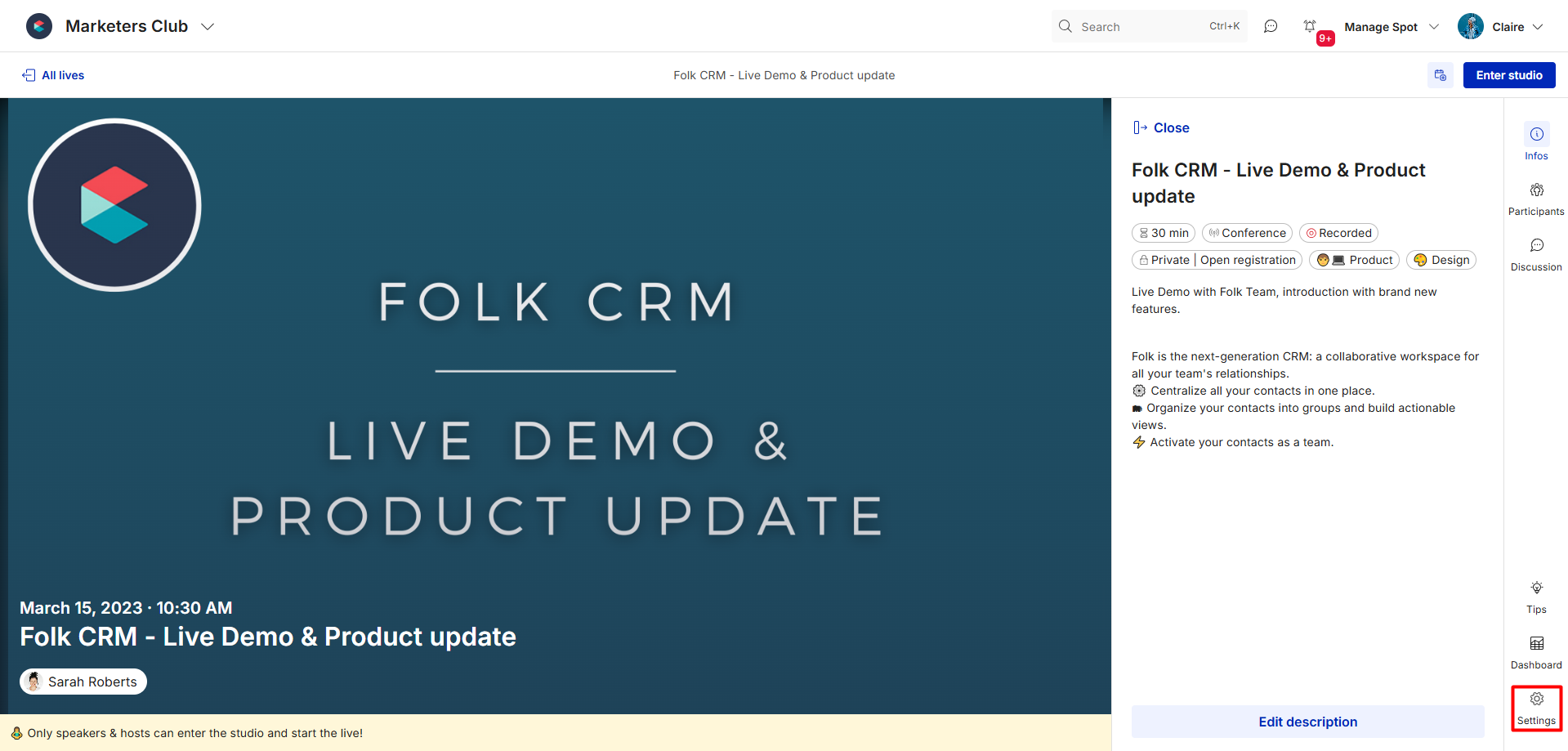
Task: Show the Tips lightbulb panel
Action: 1536,597
